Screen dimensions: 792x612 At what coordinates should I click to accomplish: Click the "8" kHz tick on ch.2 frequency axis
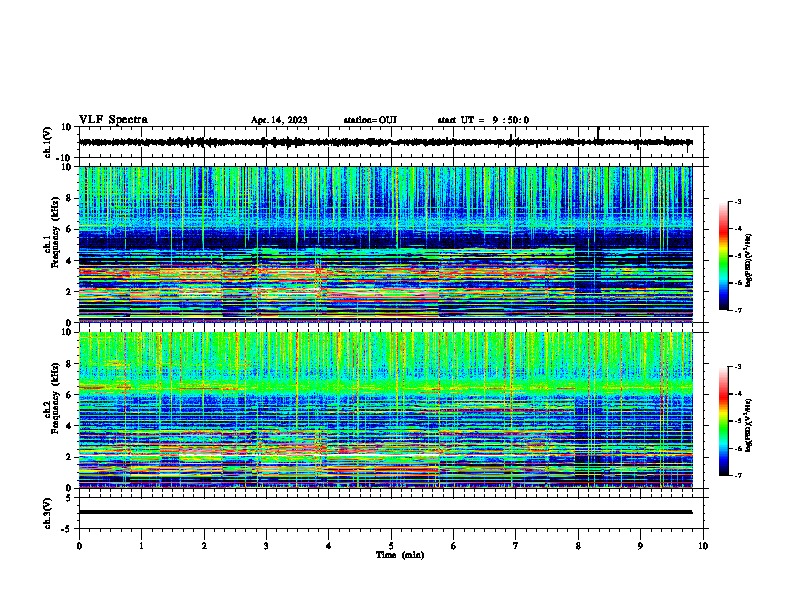[x=69, y=364]
